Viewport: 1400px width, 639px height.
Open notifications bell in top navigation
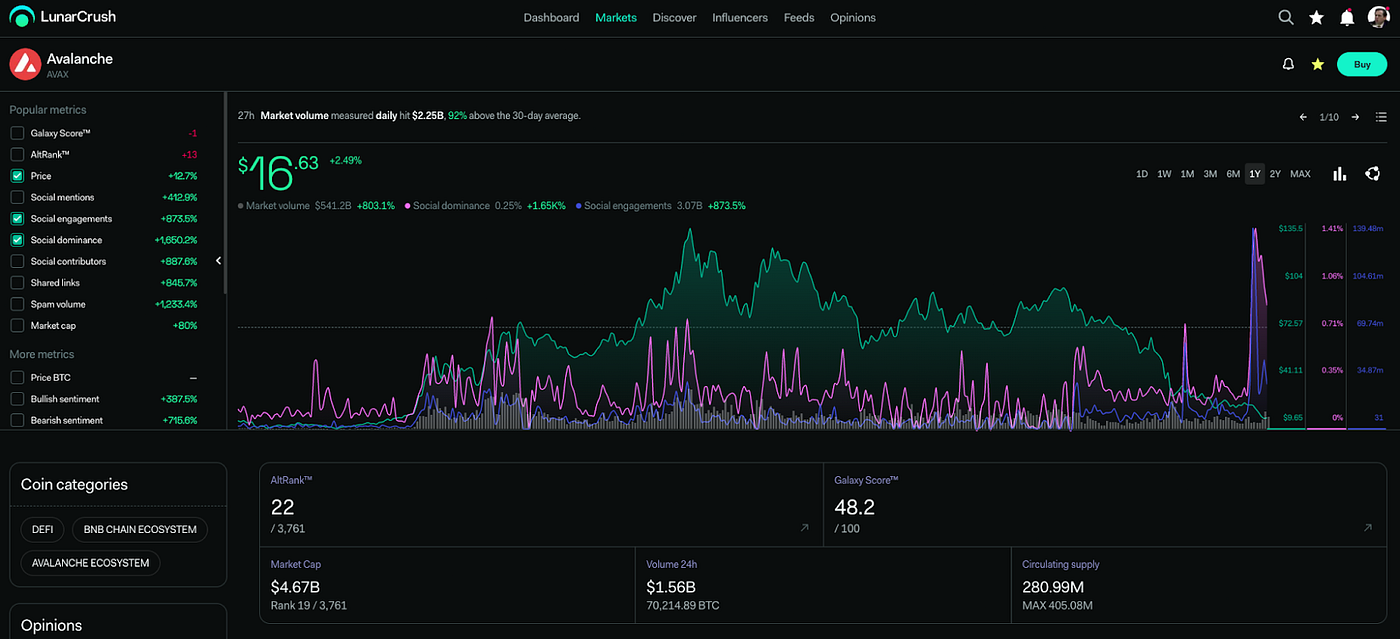coord(1347,17)
